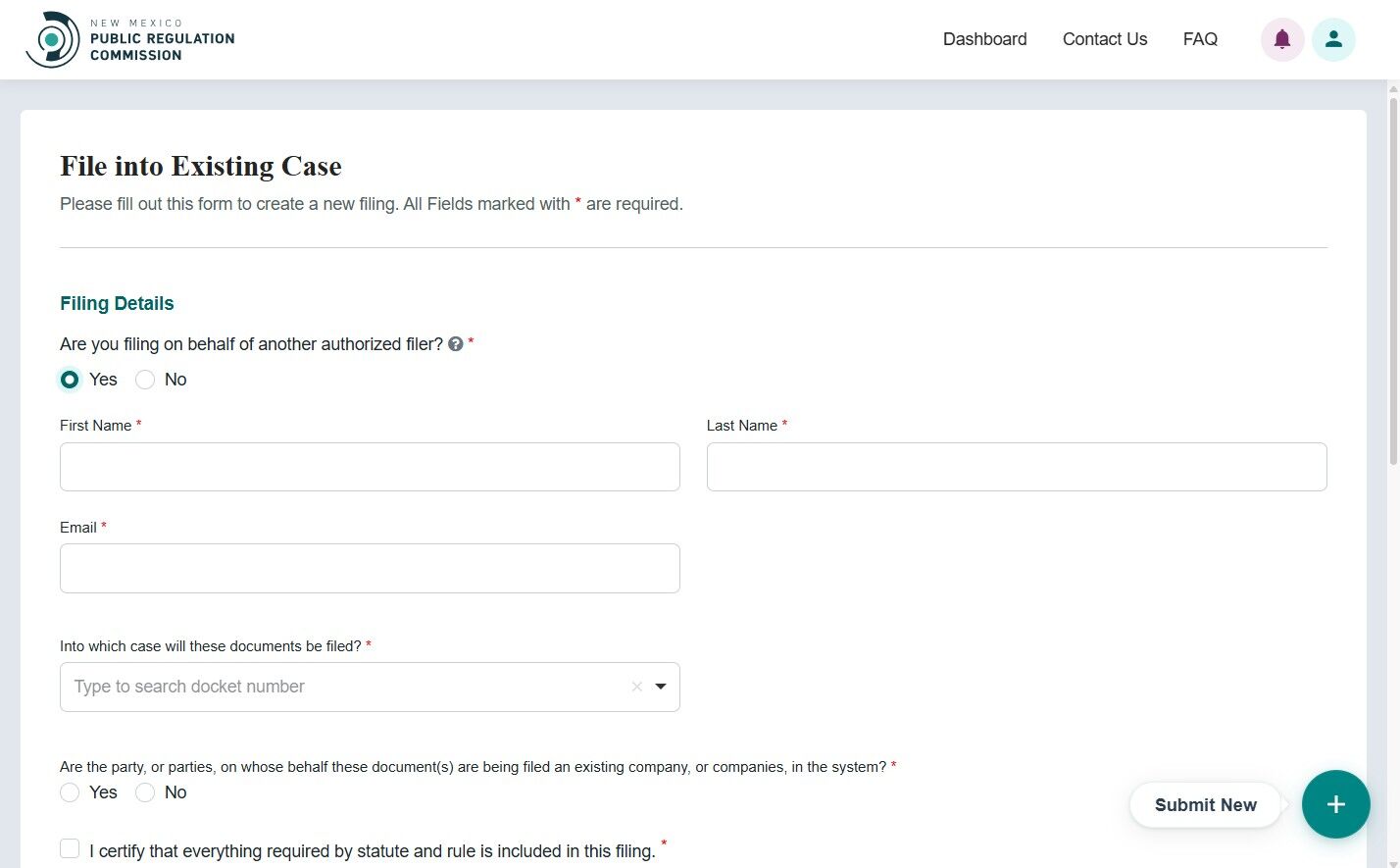
Task: Open the FAQ page
Action: (x=1200, y=39)
